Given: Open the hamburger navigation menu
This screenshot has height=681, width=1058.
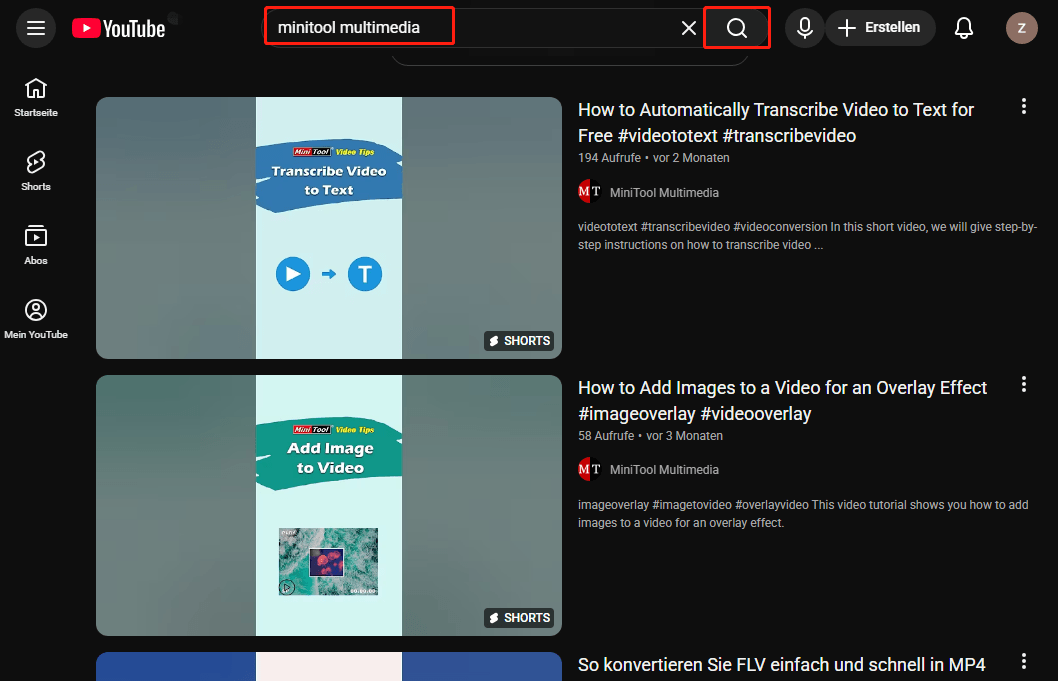Looking at the screenshot, I should 35,28.
